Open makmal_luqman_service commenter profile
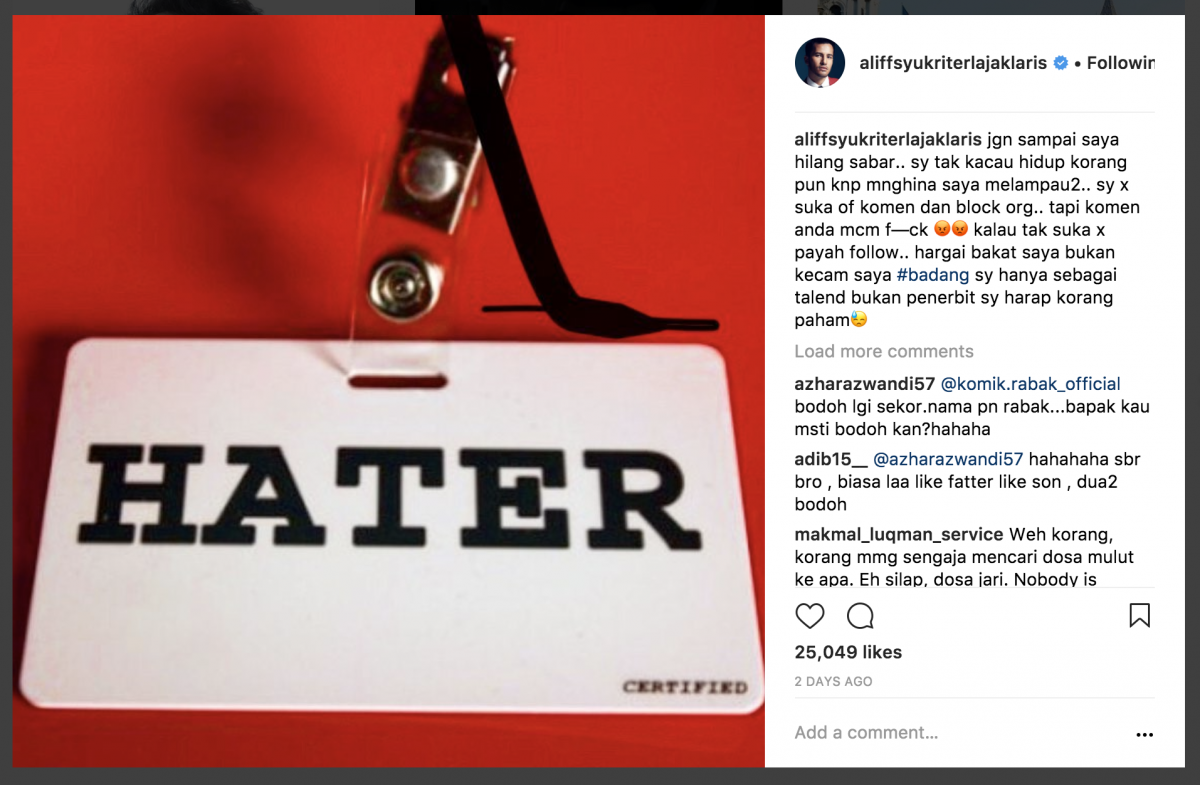The width and height of the screenshot is (1200, 785). tap(899, 534)
